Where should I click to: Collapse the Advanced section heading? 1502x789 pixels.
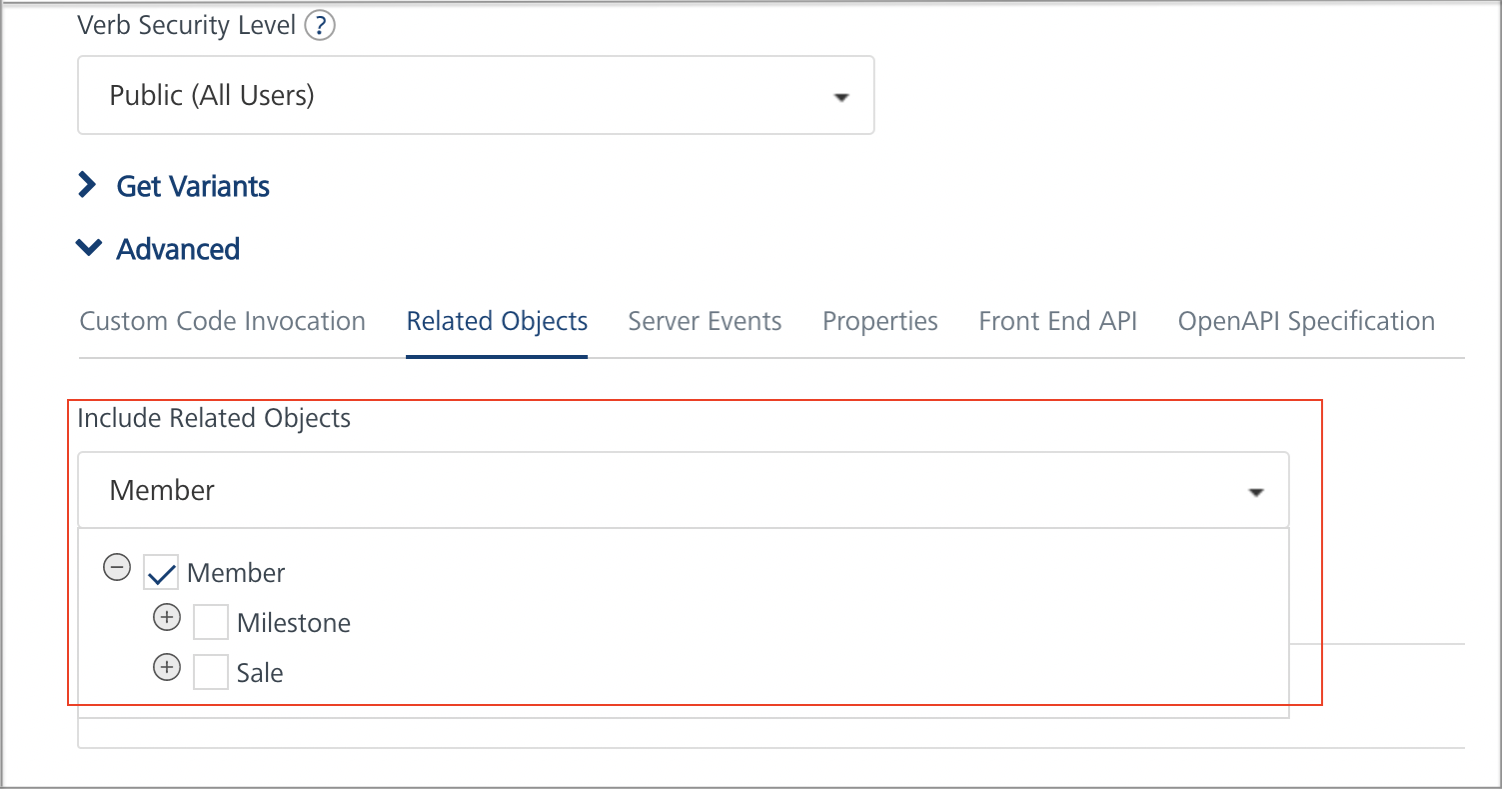pos(178,249)
